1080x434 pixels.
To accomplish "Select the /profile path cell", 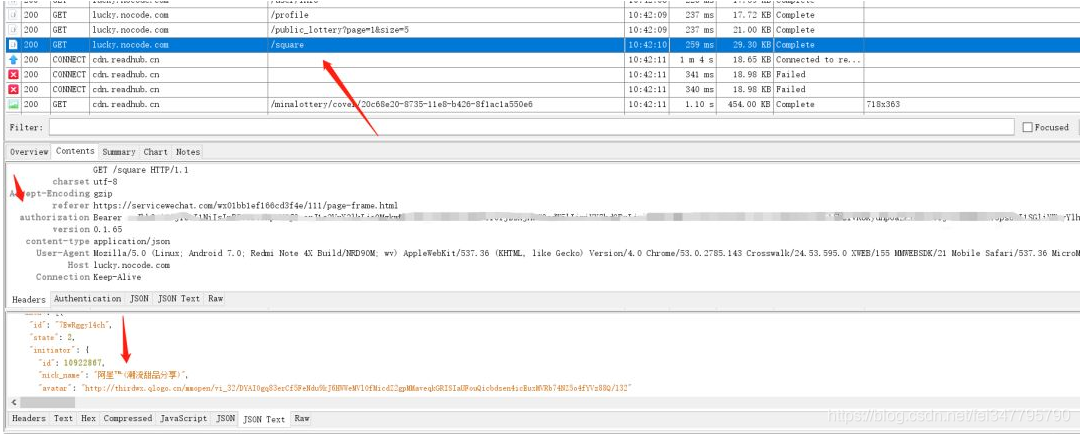I will tap(289, 15).
